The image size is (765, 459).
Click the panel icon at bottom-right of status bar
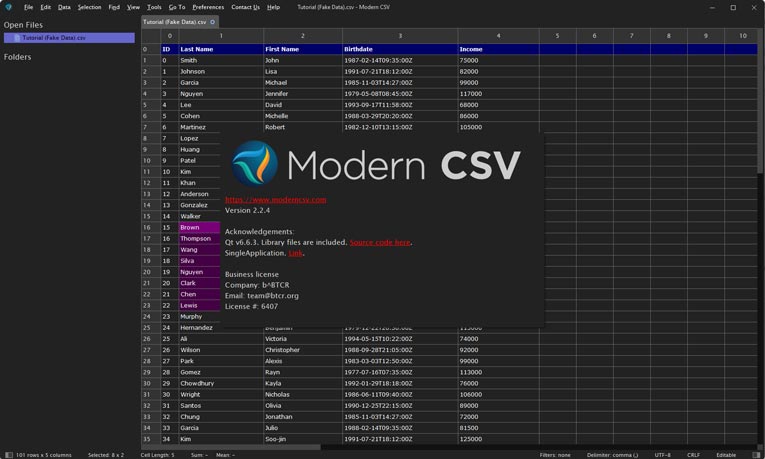(x=756, y=455)
